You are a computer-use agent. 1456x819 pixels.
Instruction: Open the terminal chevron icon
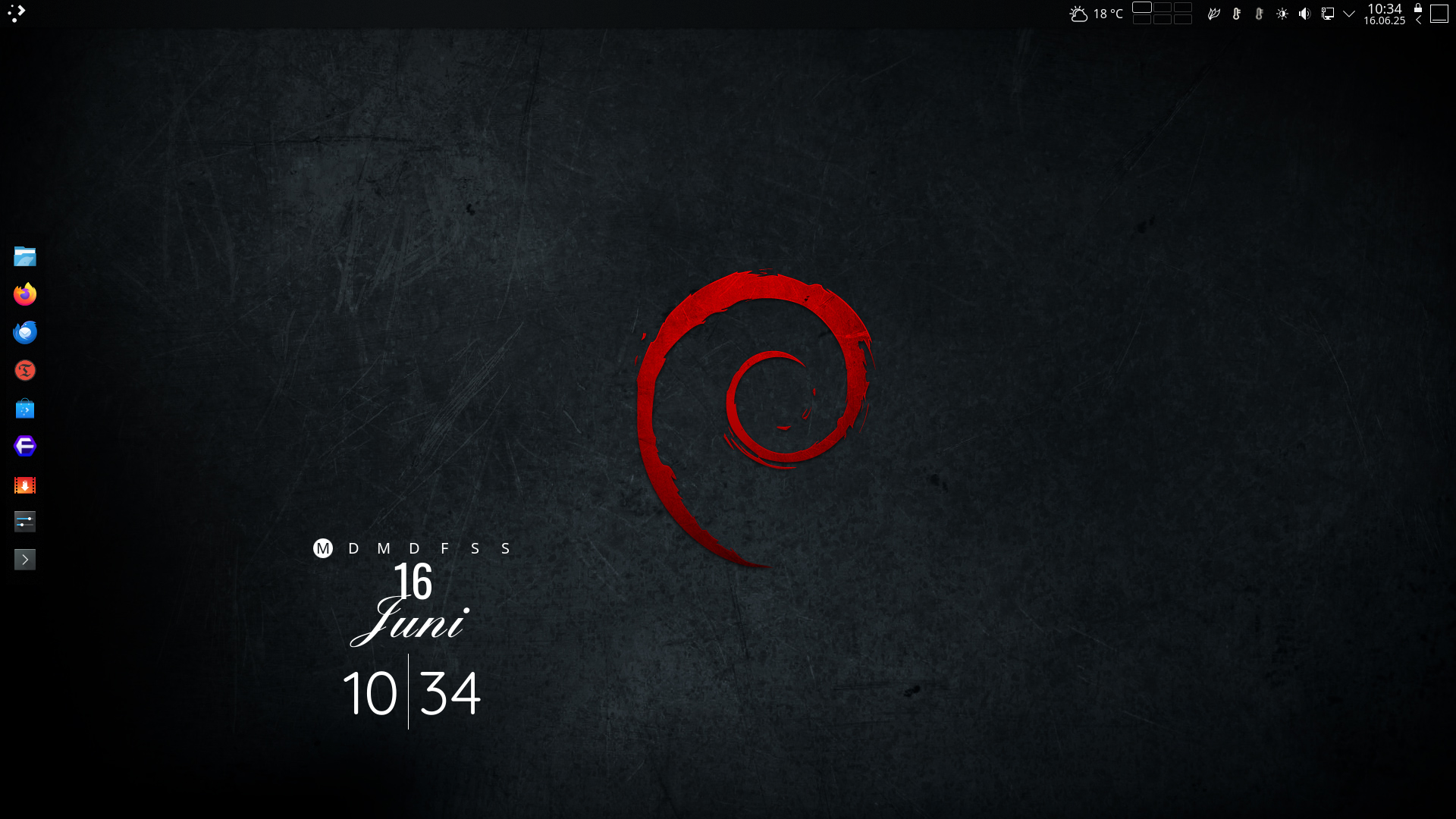pos(25,560)
